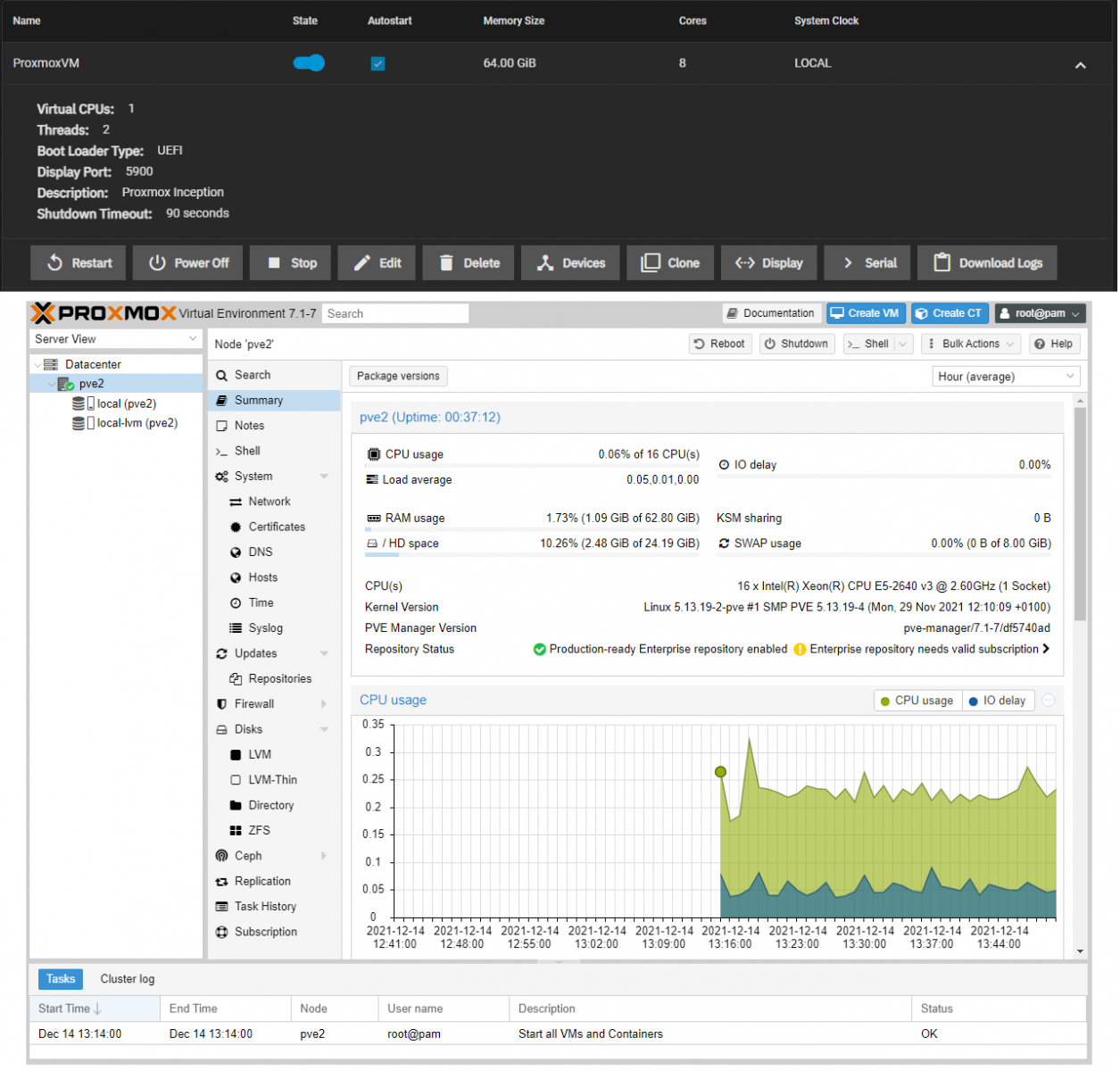Collapse the Updates menu section
Screen dimensions: 1120x1071
(x=324, y=654)
